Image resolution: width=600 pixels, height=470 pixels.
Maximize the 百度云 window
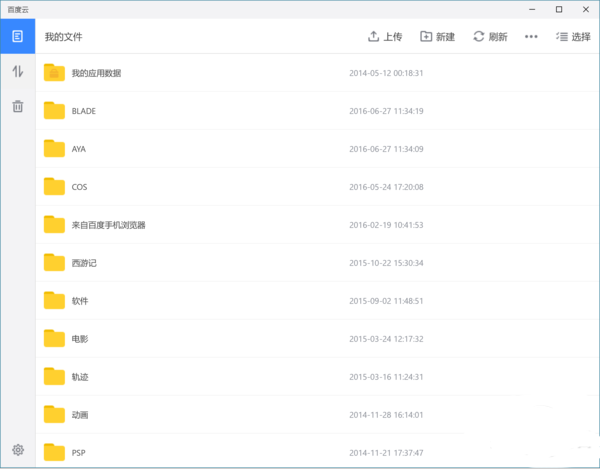tap(559, 10)
